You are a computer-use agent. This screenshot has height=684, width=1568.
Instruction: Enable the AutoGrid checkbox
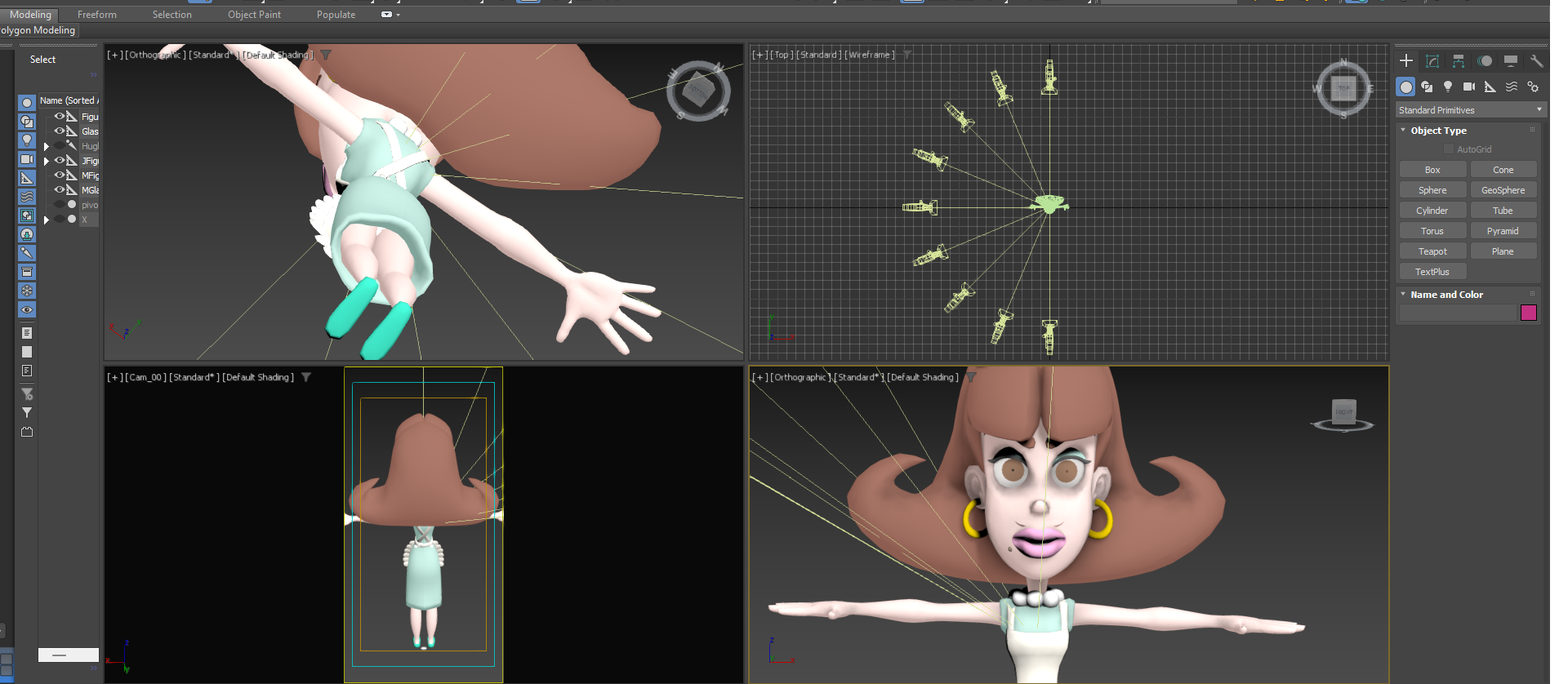pyautogui.click(x=1449, y=149)
